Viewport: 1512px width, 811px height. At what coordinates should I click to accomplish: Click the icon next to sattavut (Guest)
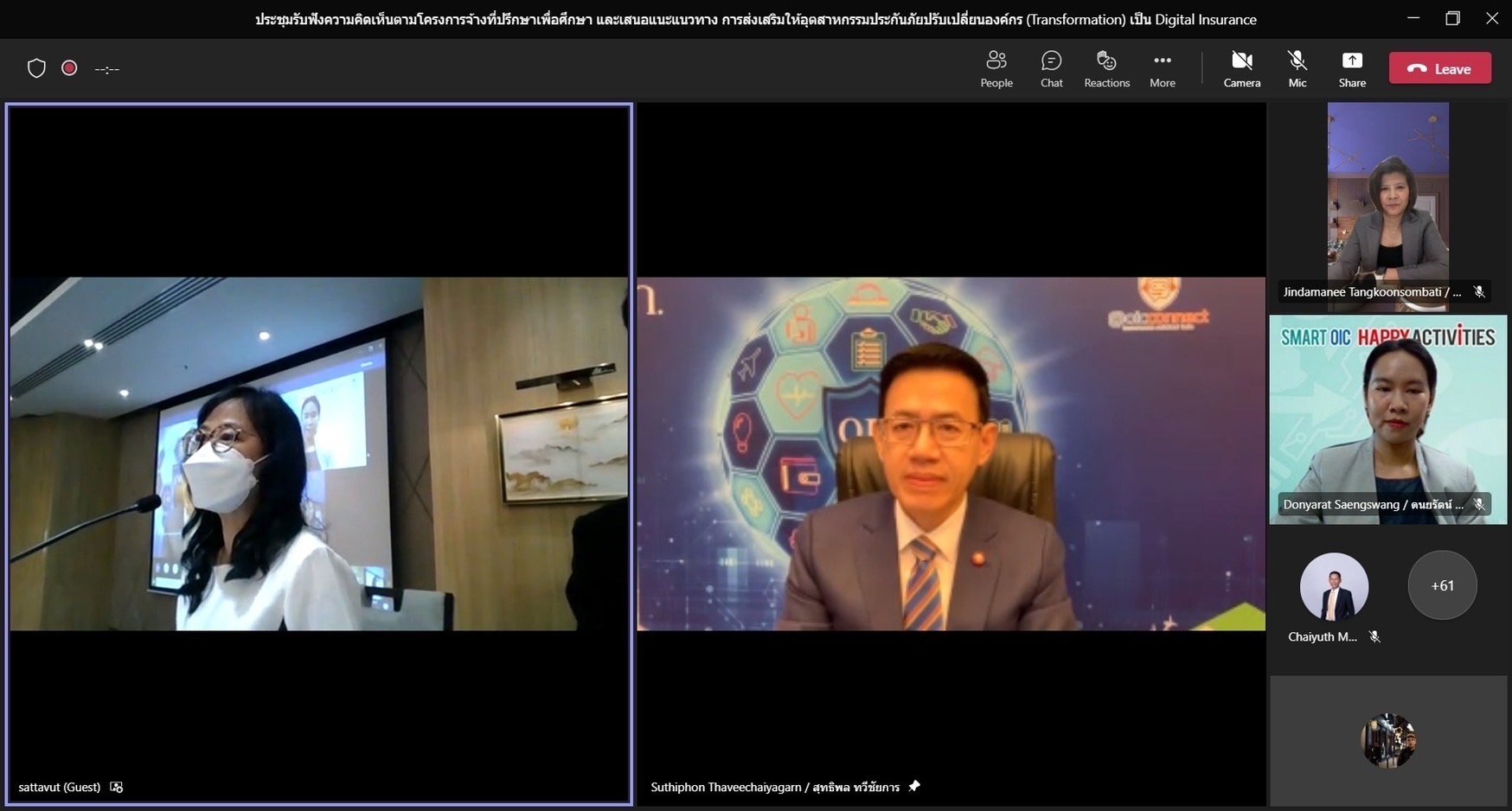tap(117, 787)
